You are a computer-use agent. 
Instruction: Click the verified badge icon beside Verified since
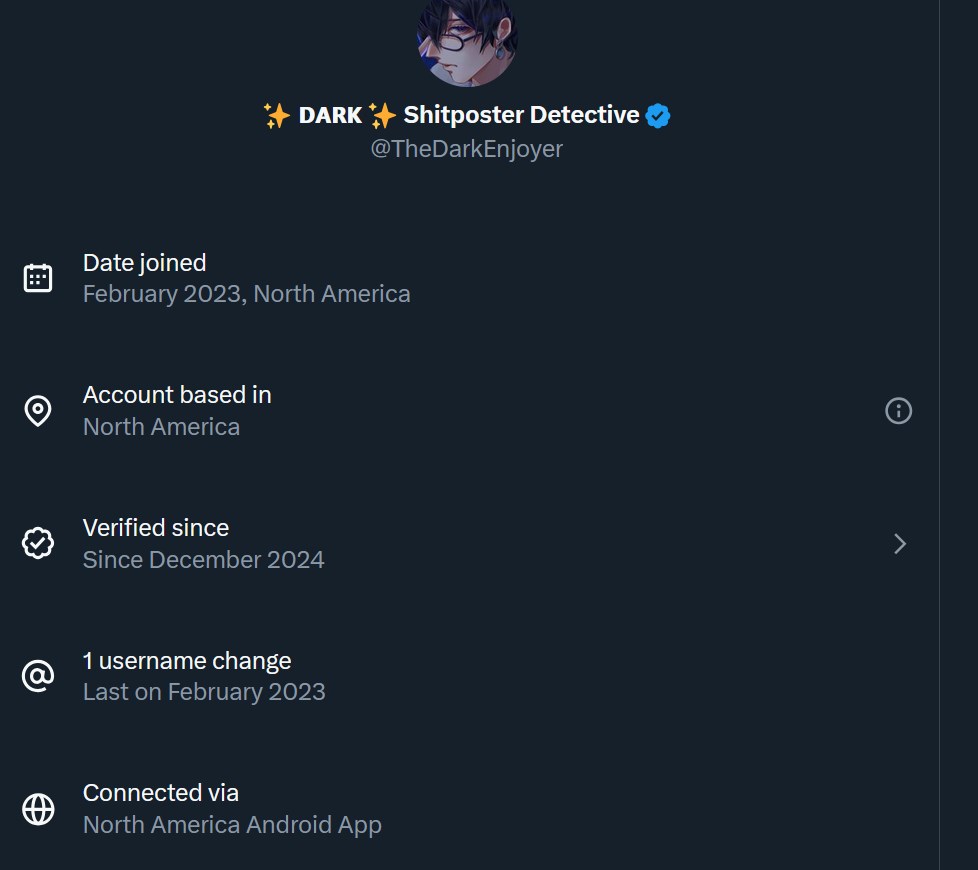(x=38, y=543)
